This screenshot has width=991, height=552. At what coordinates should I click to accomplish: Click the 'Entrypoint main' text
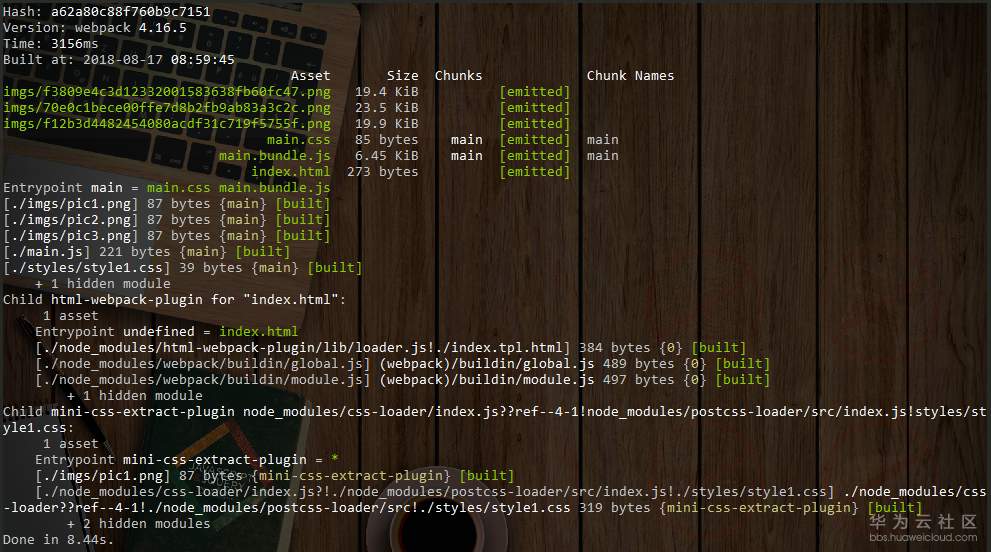(63, 188)
